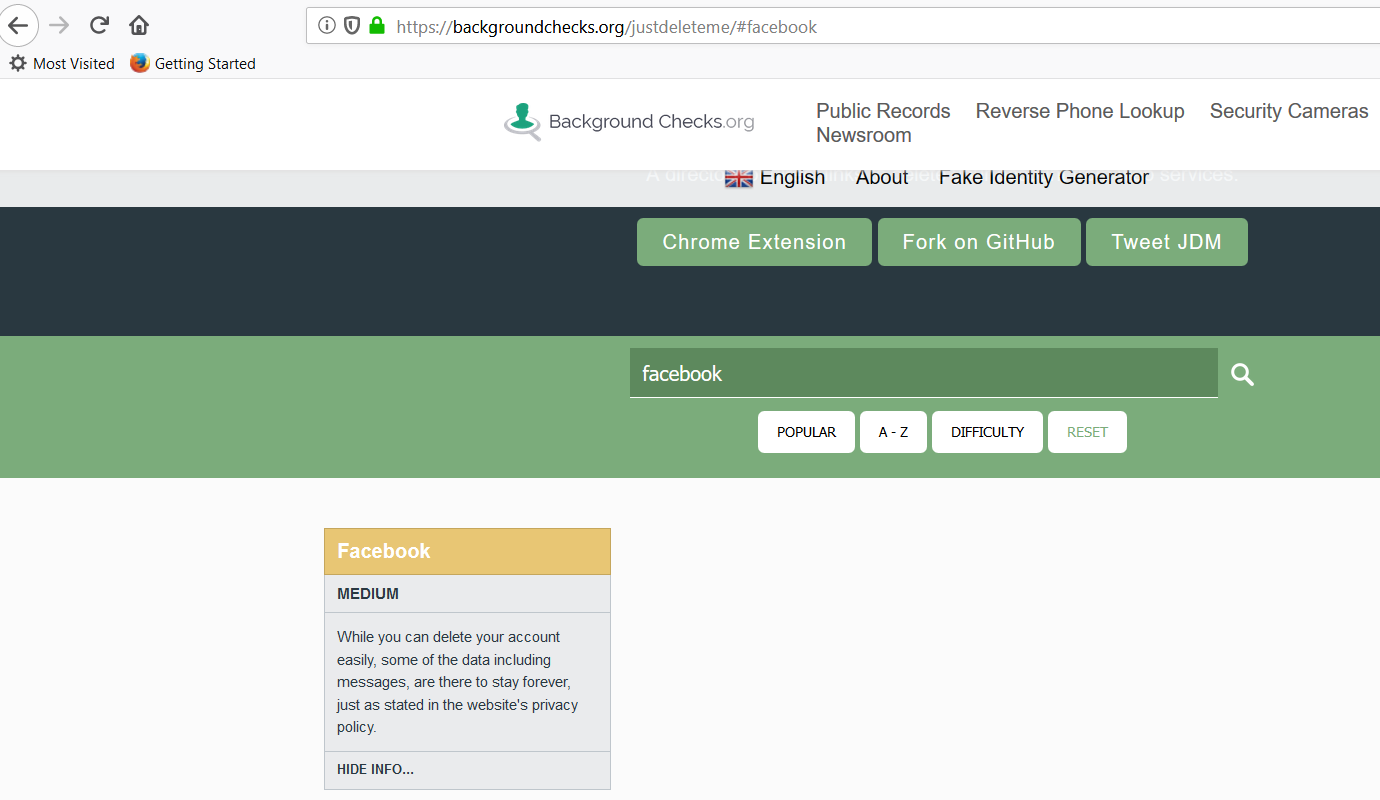The image size is (1380, 800).
Task: Click the Background Checks.org logo
Action: pyautogui.click(x=629, y=122)
